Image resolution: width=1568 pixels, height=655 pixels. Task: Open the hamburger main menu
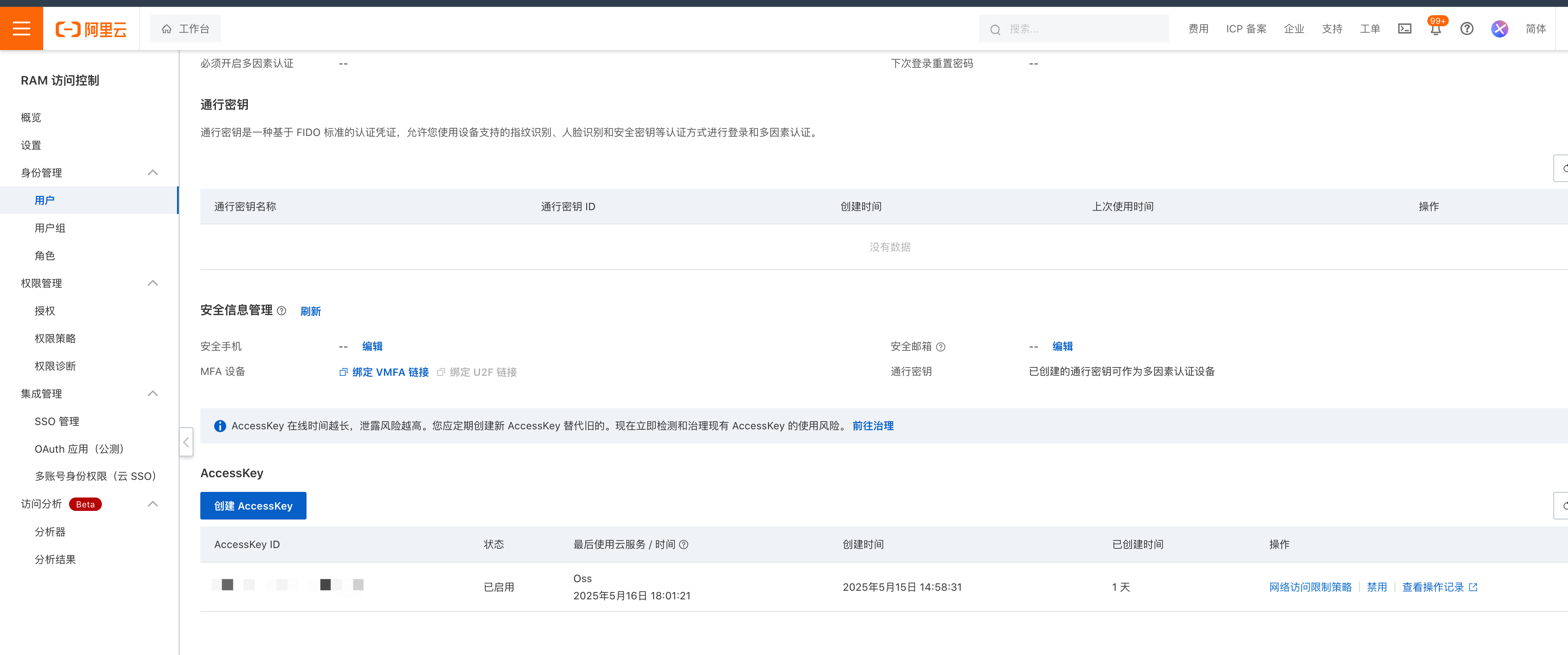click(21, 28)
